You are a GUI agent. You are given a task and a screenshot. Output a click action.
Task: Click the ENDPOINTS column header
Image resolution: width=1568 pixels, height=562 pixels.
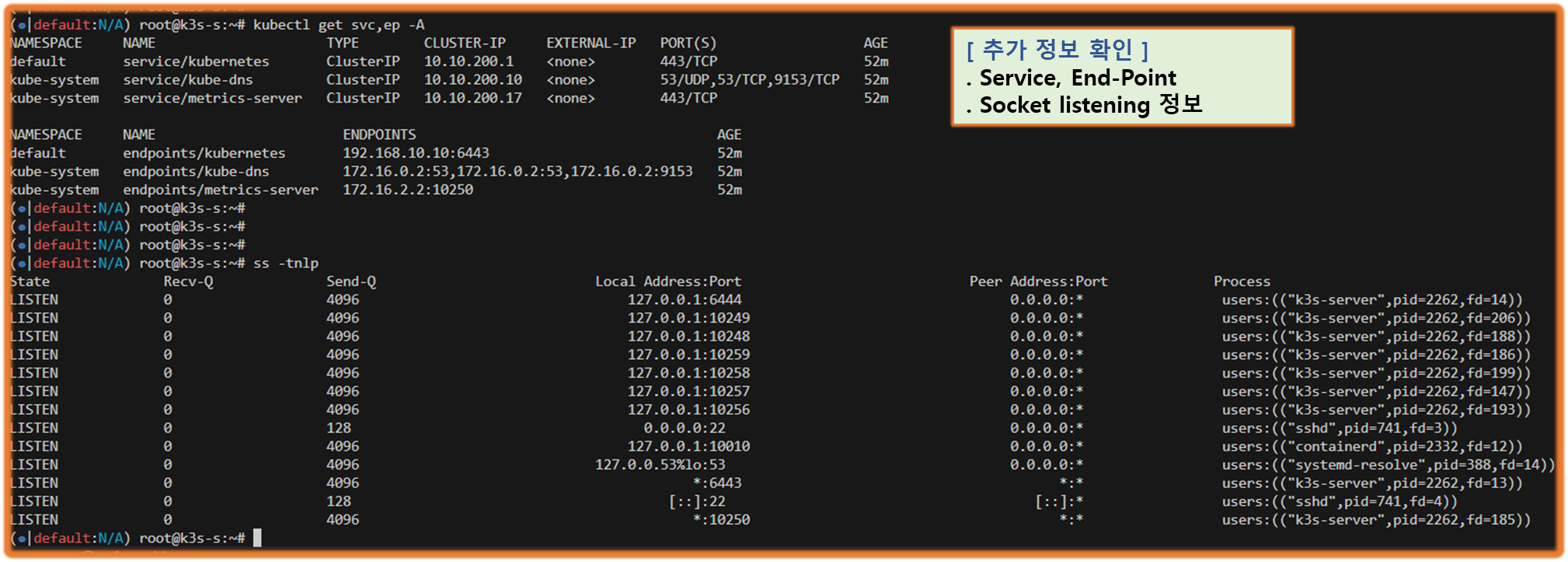(x=379, y=135)
